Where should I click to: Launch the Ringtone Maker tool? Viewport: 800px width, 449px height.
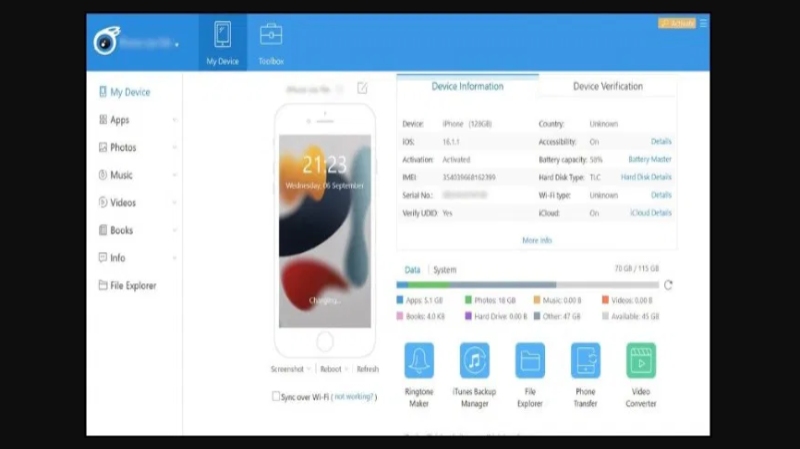[x=419, y=376]
